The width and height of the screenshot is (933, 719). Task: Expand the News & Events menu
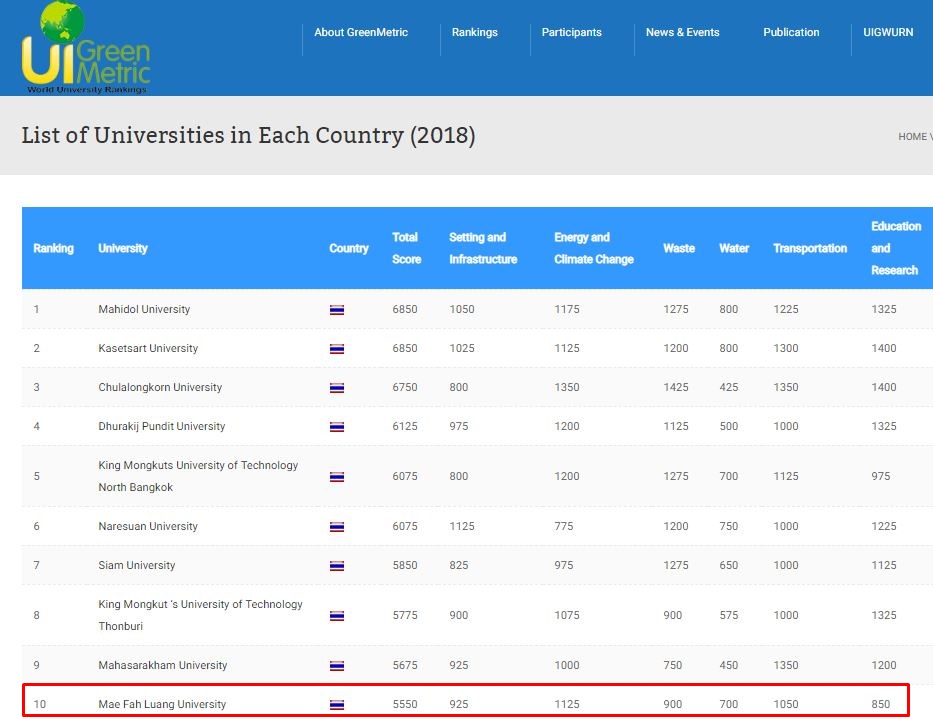pyautogui.click(x=682, y=32)
